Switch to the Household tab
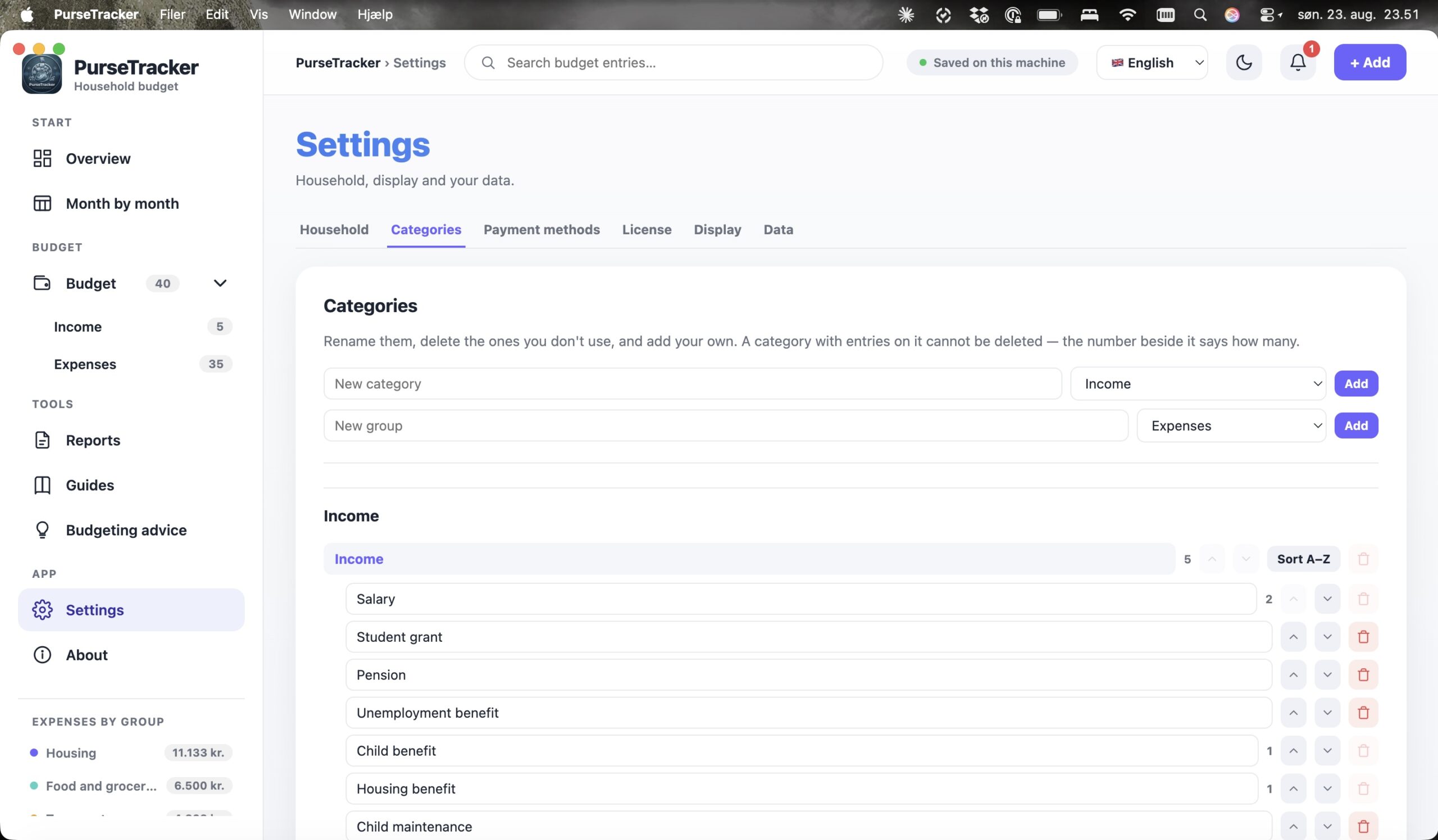Image resolution: width=1438 pixels, height=840 pixels. pyautogui.click(x=334, y=230)
